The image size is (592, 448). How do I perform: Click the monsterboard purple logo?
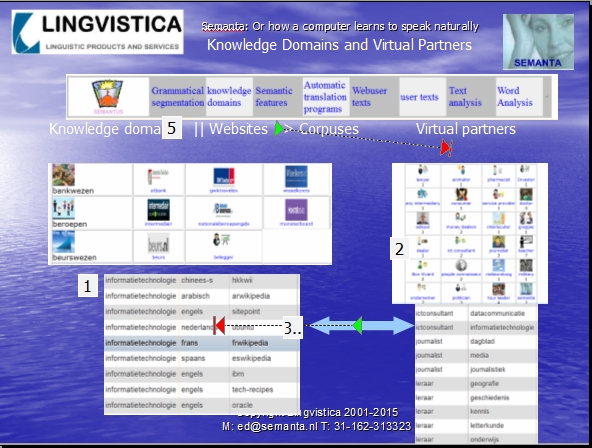[x=296, y=210]
